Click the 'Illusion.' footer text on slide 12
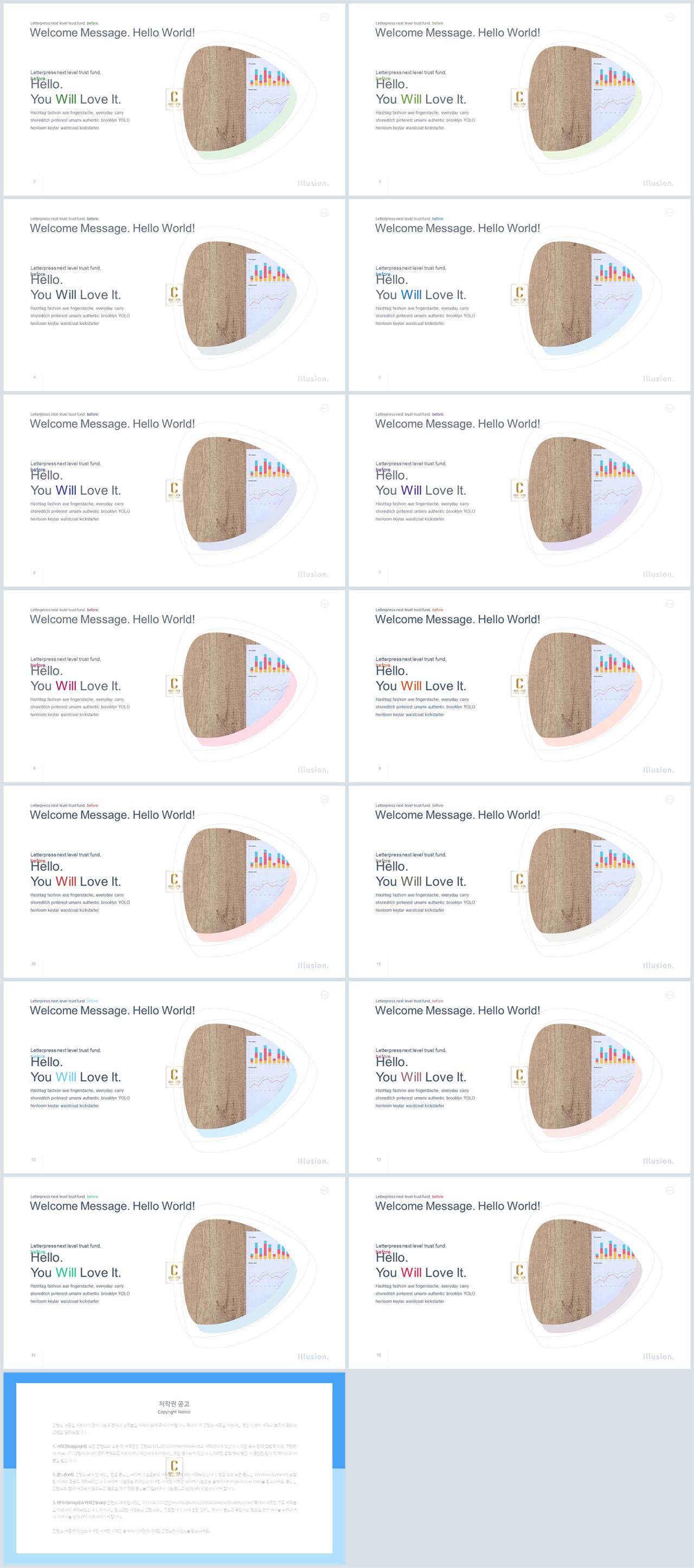Viewport: 694px width, 1568px height. (x=313, y=1161)
